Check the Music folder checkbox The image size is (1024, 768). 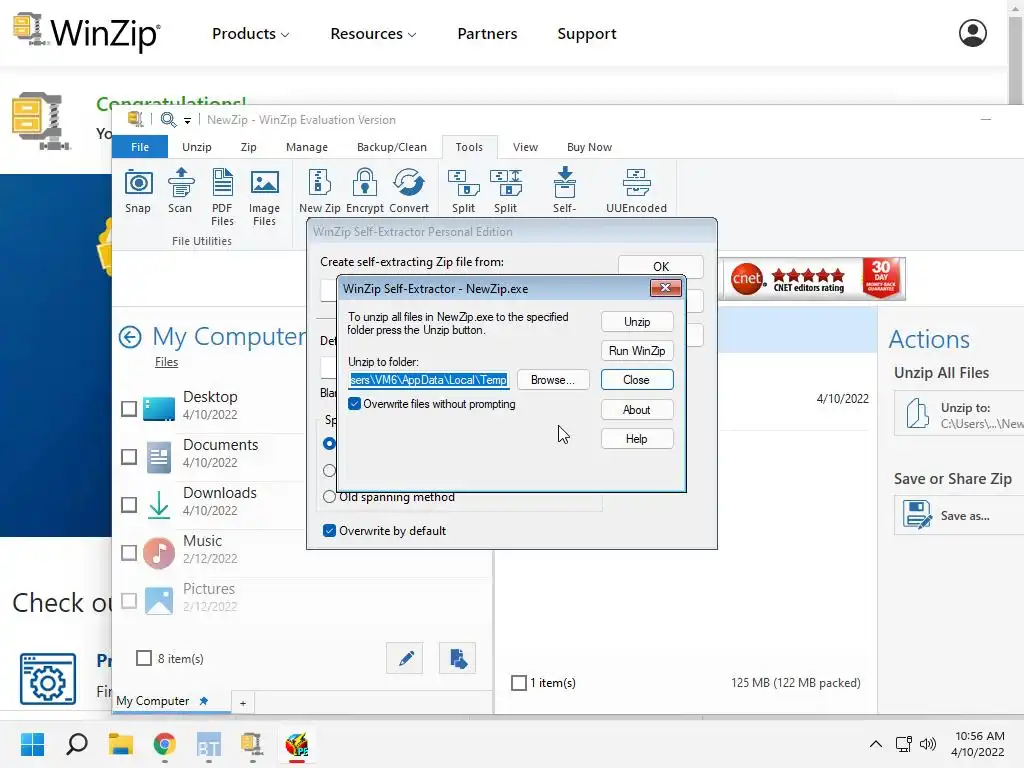(x=129, y=552)
